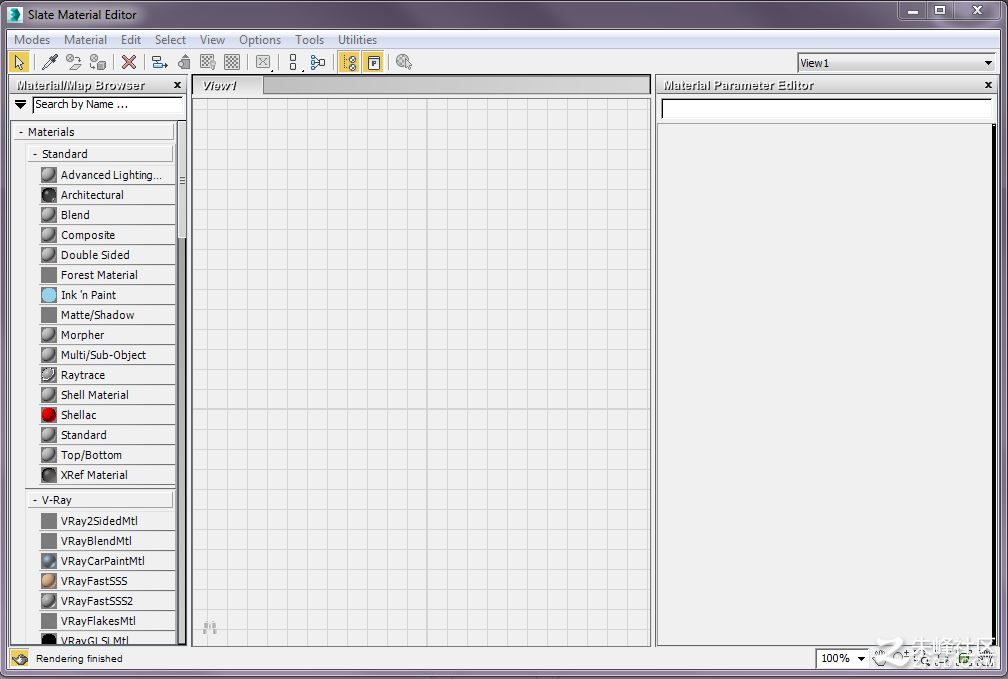Click the teapot render status icon
Image resolution: width=1008 pixels, height=679 pixels.
(20, 658)
